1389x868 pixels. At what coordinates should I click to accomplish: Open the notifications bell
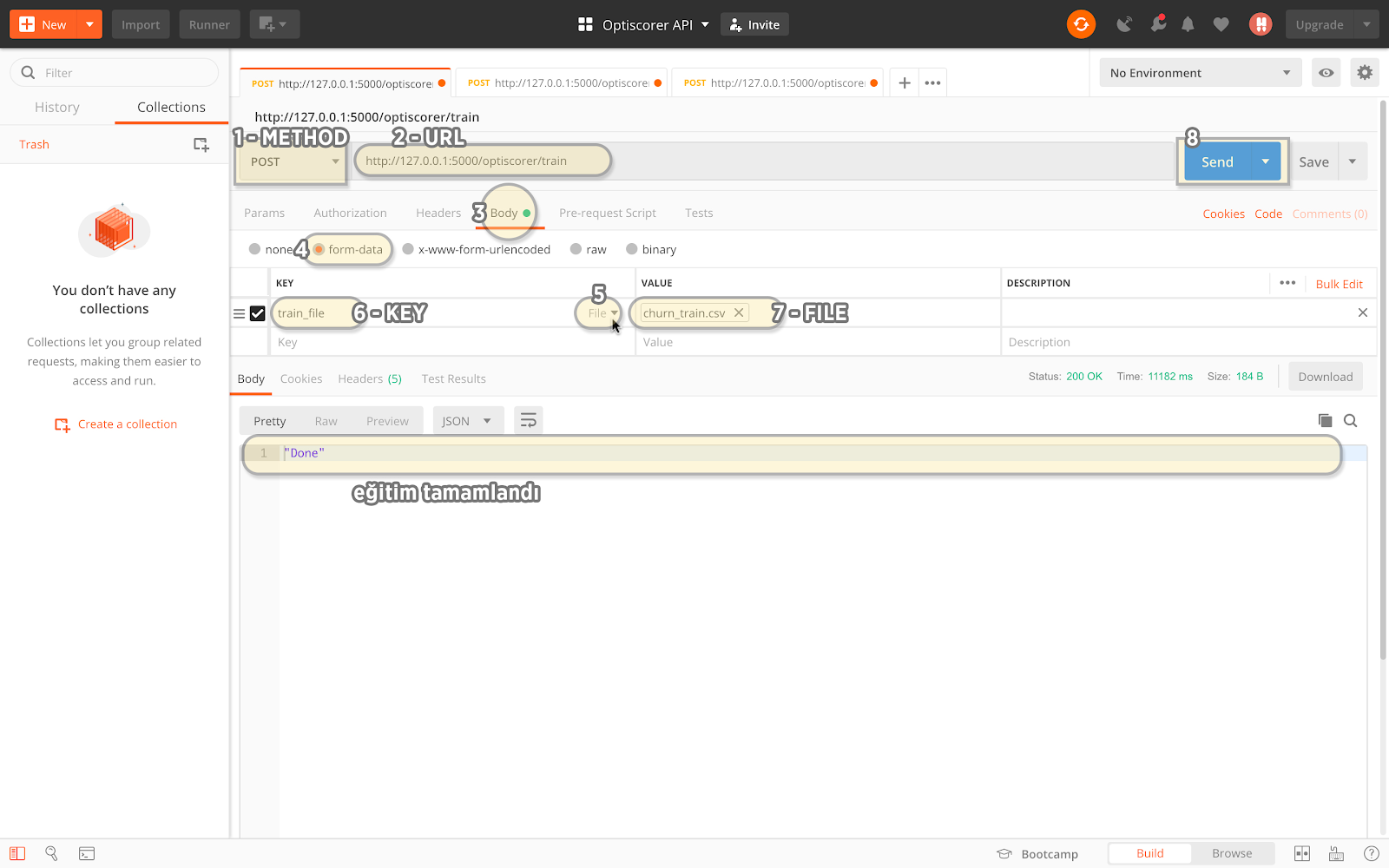tap(1188, 24)
